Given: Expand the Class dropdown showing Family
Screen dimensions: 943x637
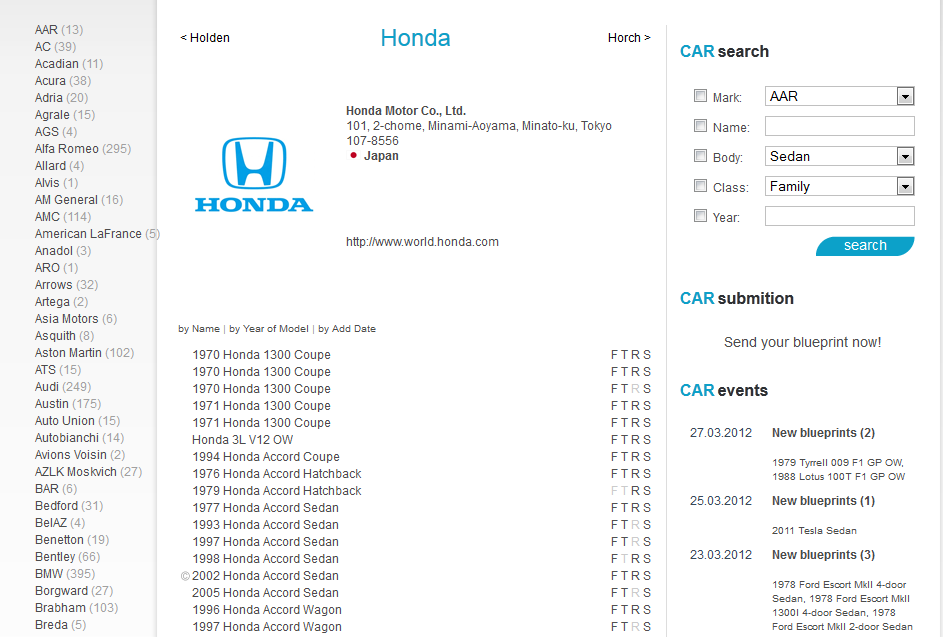Looking at the screenshot, I should pyautogui.click(x=840, y=186).
